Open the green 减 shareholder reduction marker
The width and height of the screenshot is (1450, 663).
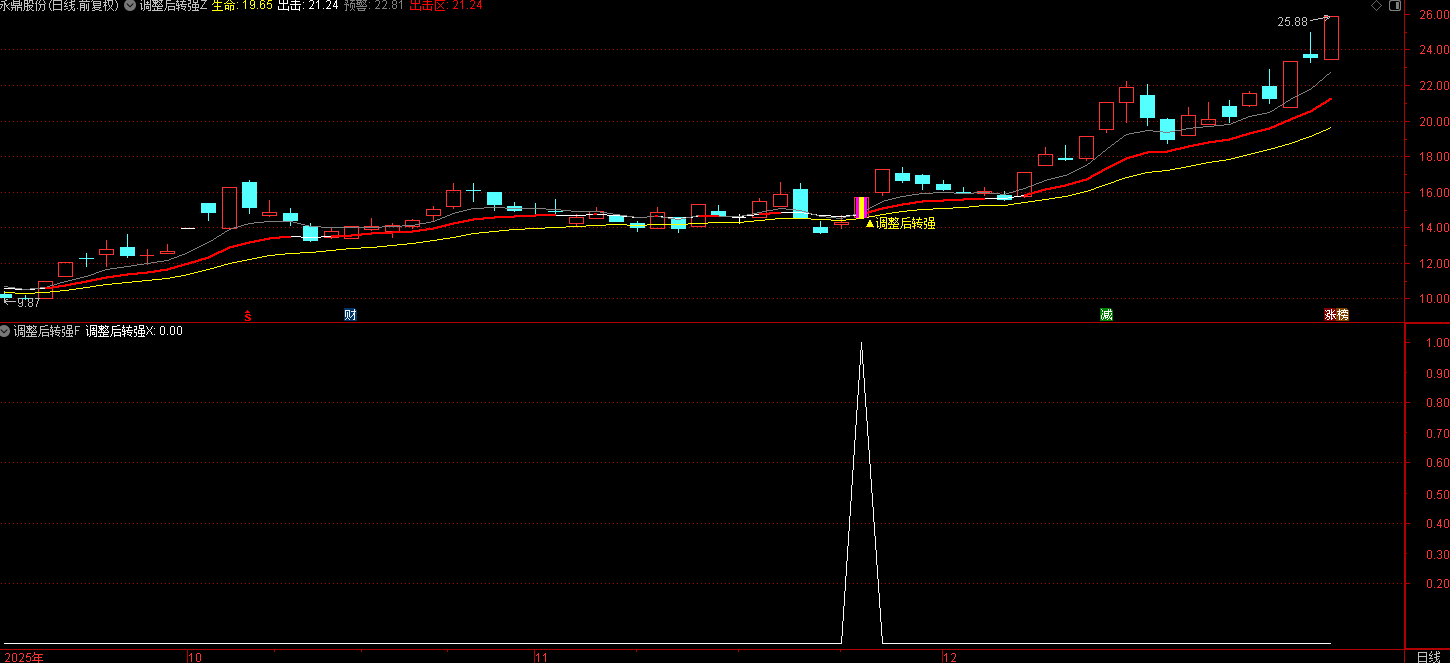point(1106,315)
